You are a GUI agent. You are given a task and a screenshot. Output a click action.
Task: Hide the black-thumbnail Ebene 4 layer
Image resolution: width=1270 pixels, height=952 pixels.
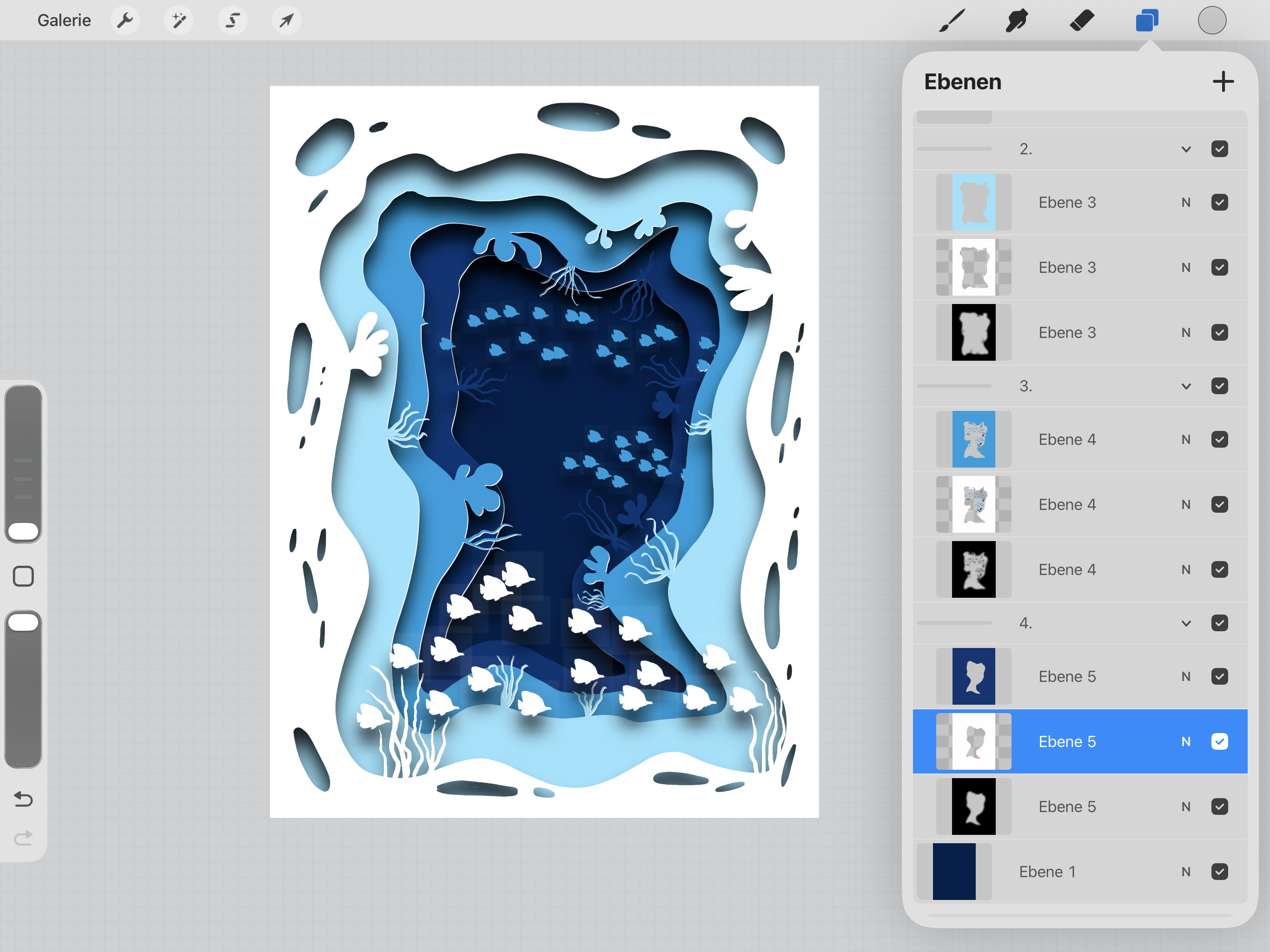pos(1219,569)
